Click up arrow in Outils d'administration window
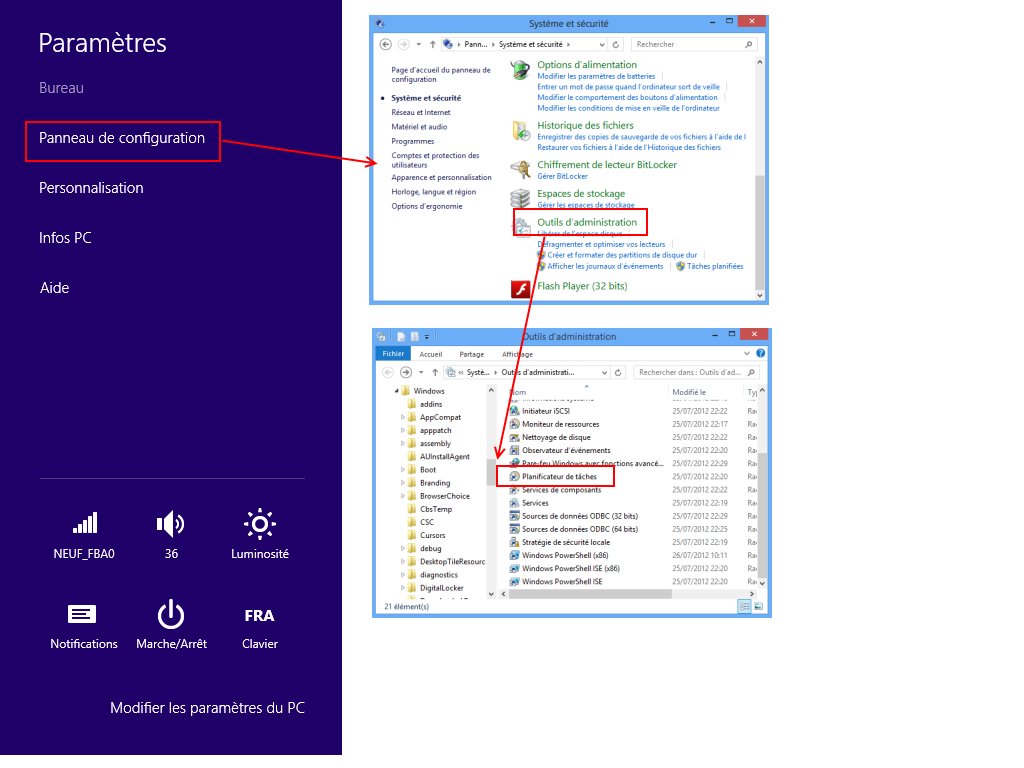 click(435, 372)
